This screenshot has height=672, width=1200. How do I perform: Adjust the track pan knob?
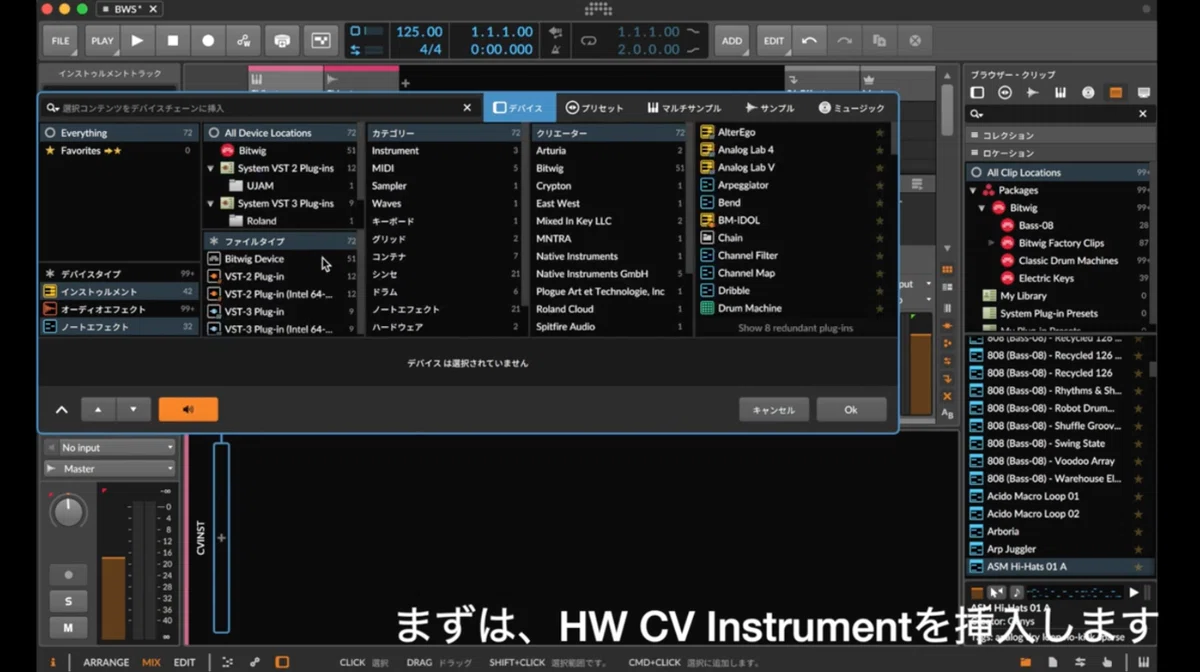(x=68, y=512)
